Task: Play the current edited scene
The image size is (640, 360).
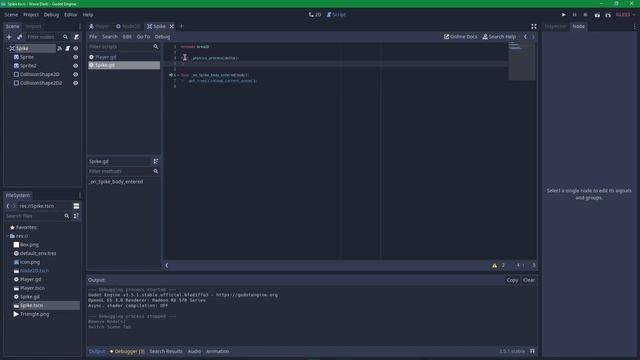Action: click(597, 15)
